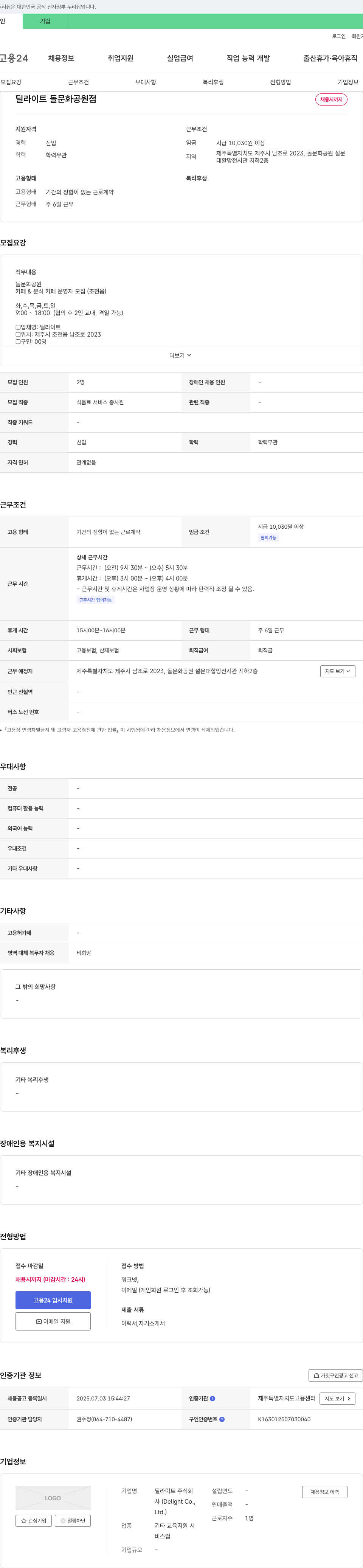
Task: Click the registration date 2025.07.03 15:44:27
Action: (x=103, y=1398)
